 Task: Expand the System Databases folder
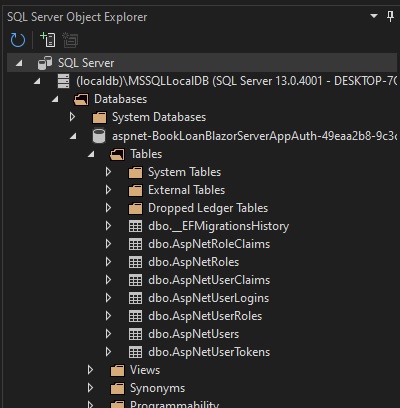[x=72, y=117]
